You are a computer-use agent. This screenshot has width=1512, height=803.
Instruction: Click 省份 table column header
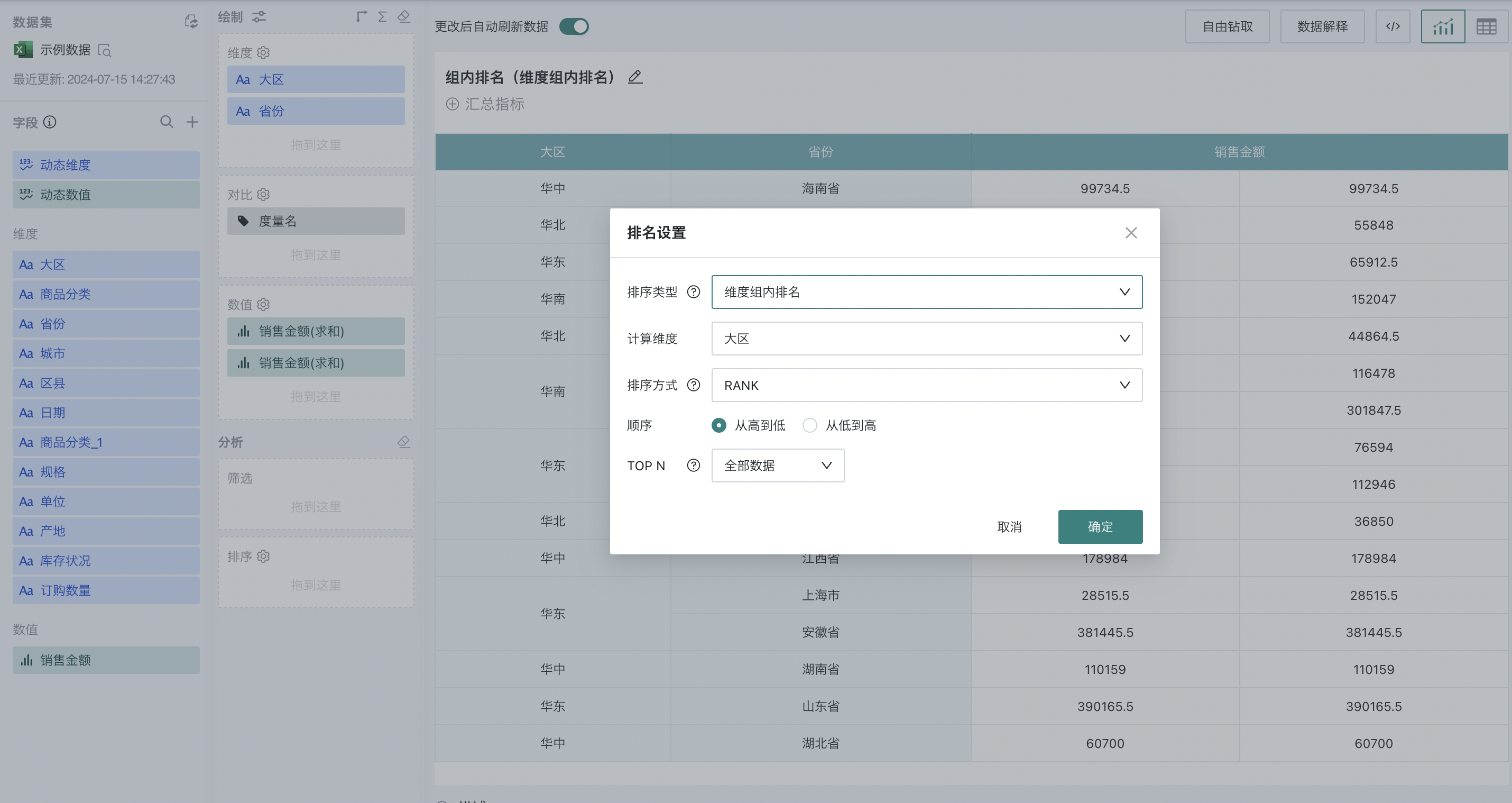pos(820,151)
